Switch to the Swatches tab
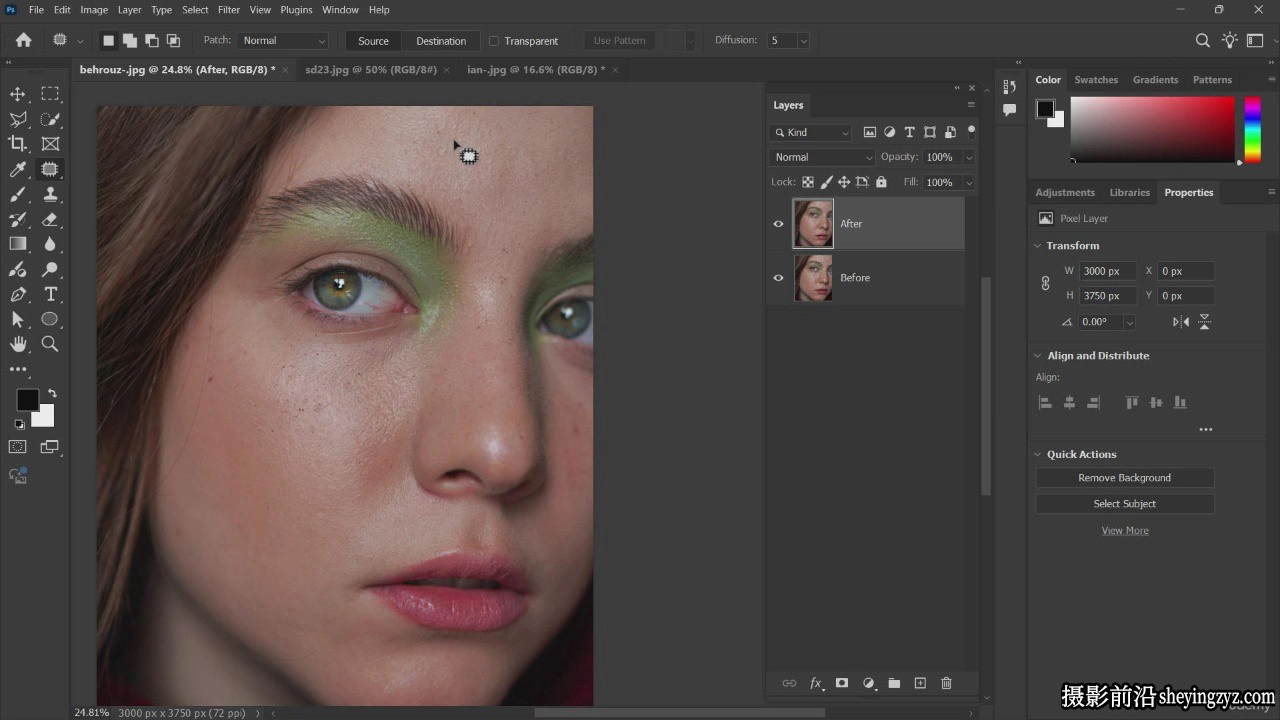 pyautogui.click(x=1096, y=80)
